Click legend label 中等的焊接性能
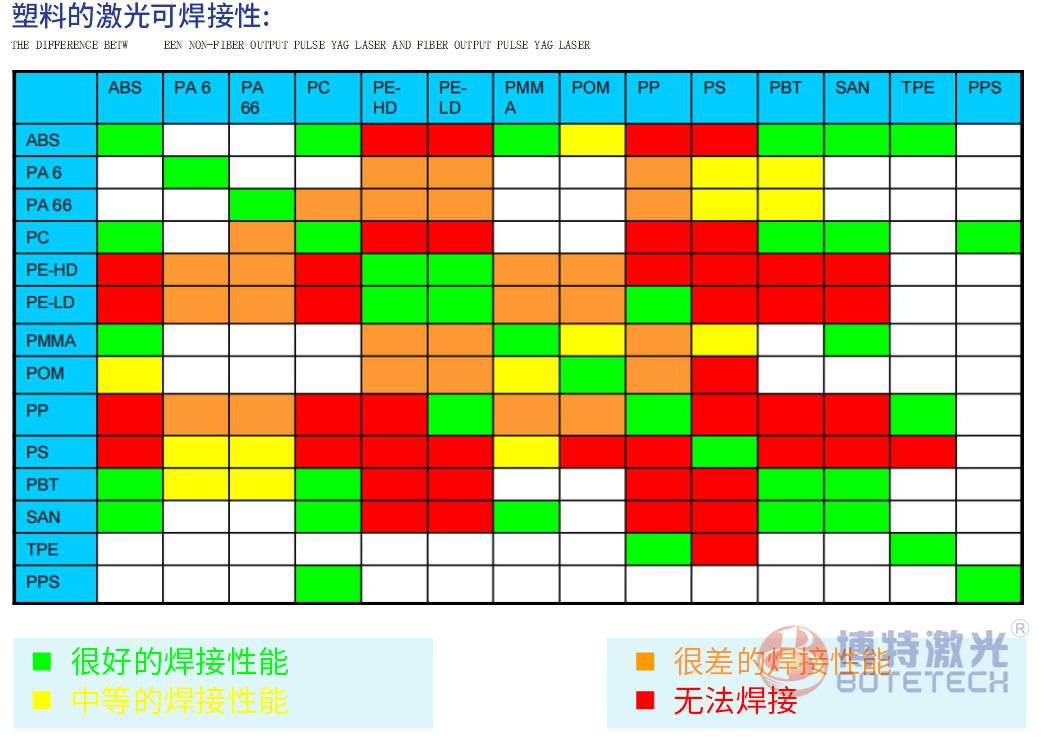The image size is (1046, 742). 179,700
